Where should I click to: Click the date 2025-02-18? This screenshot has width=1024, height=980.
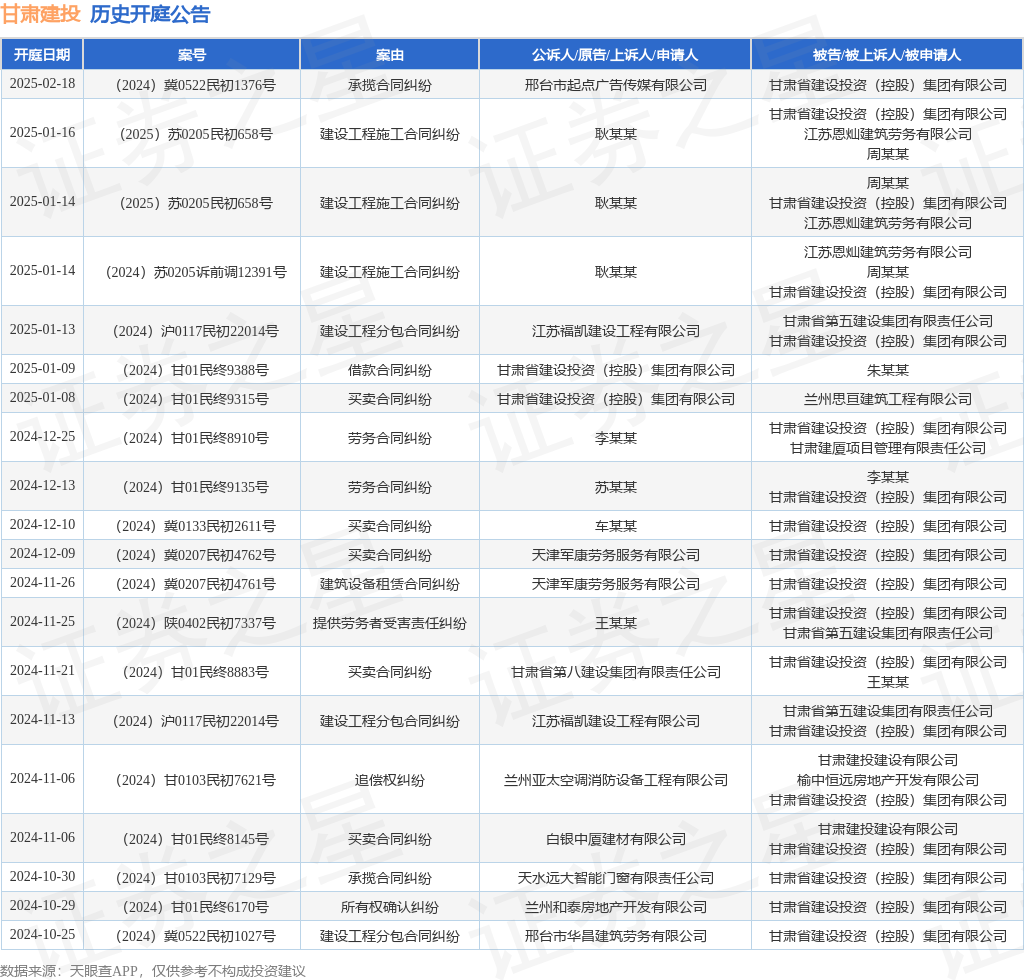tap(42, 84)
